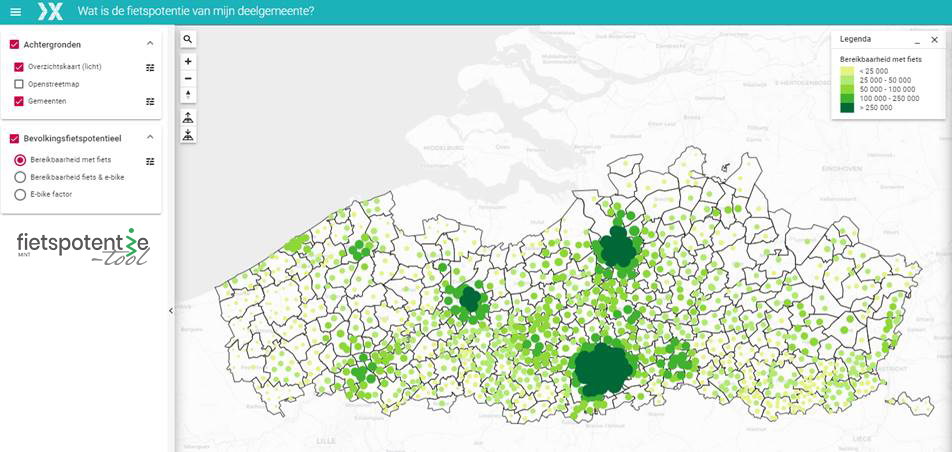Click the Achtergronden section heading text
The image size is (952, 452).
coord(52,44)
